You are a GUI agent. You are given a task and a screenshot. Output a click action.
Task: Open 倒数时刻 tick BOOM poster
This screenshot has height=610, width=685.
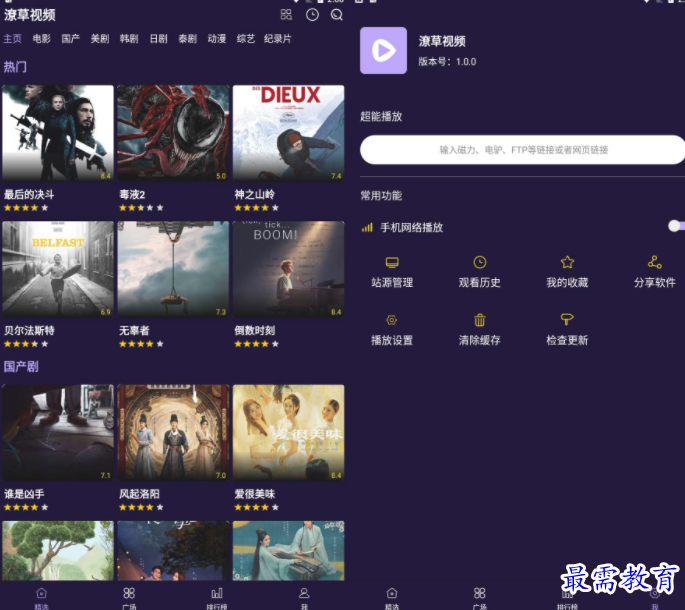288,269
